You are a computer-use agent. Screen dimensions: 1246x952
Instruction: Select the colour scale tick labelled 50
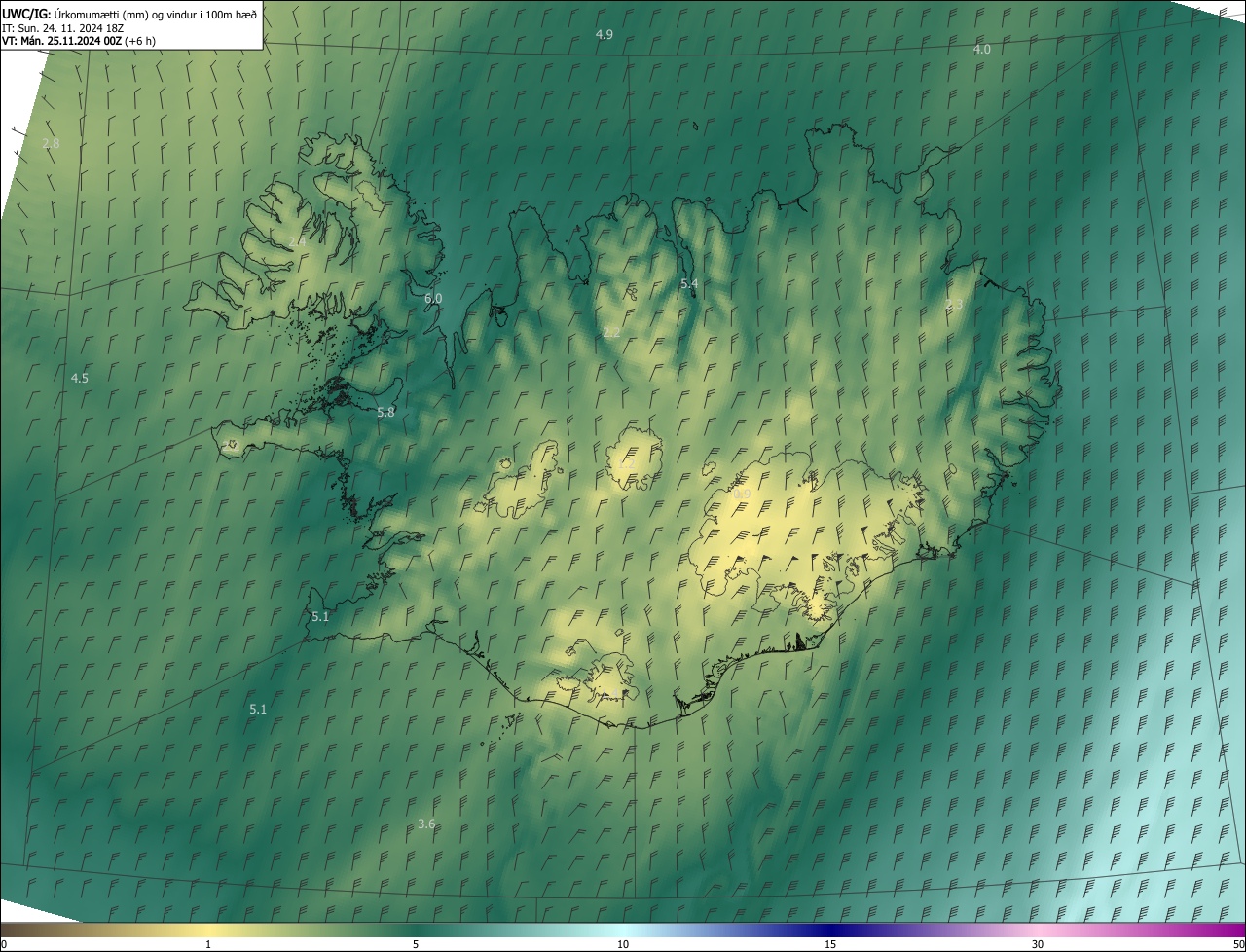[1238, 945]
